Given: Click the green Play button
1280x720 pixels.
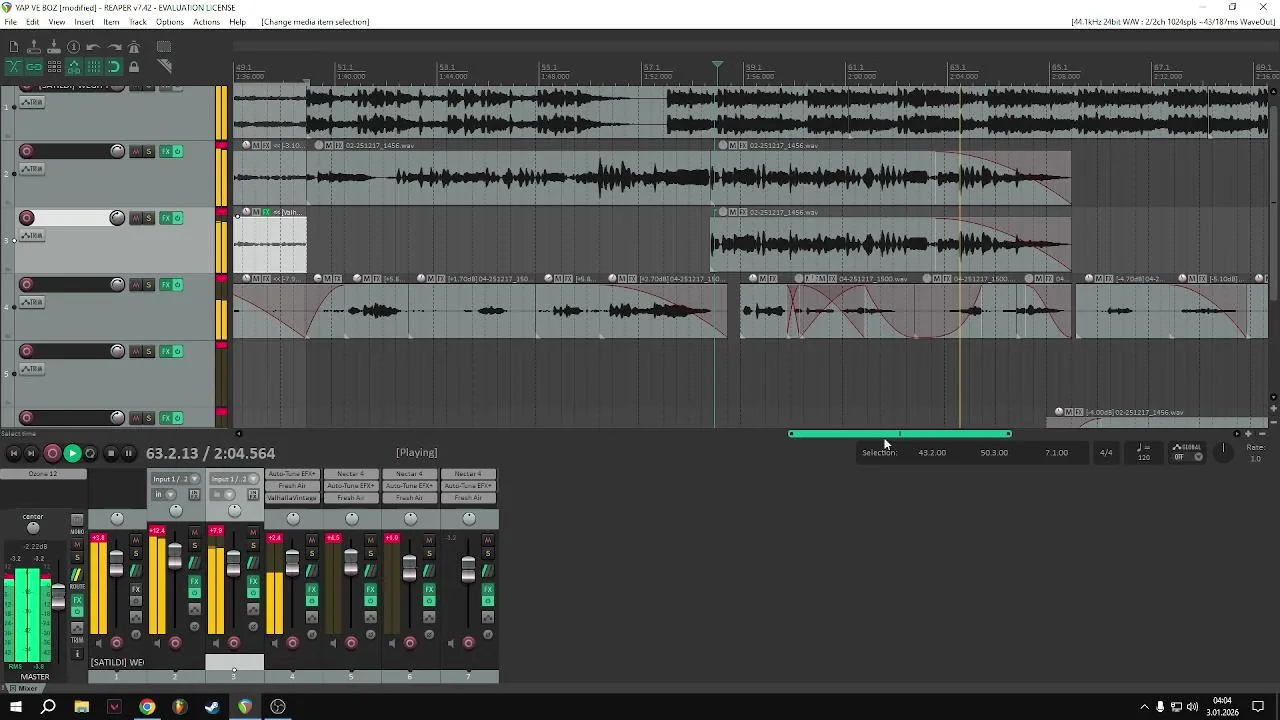Looking at the screenshot, I should tap(72, 453).
